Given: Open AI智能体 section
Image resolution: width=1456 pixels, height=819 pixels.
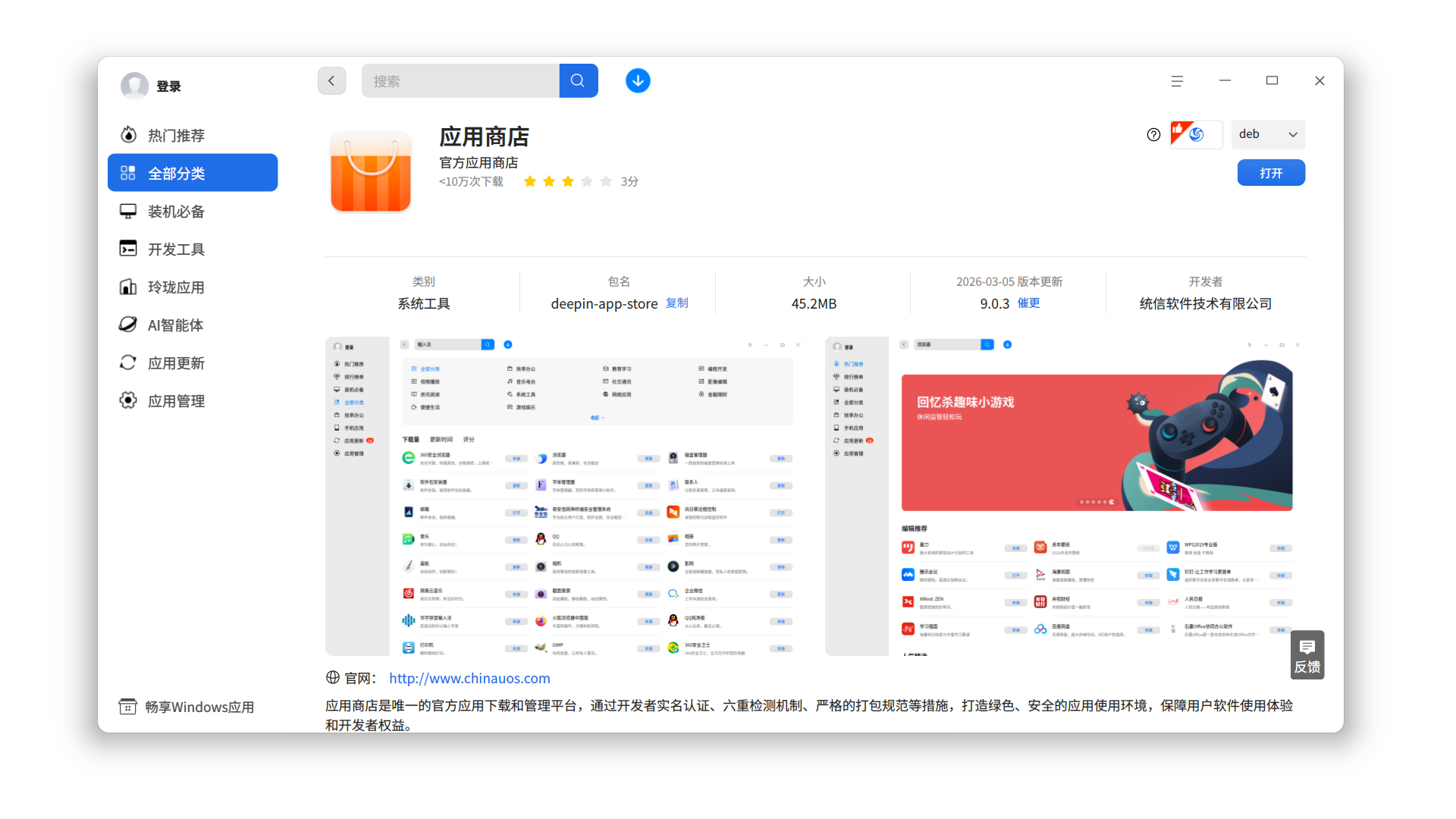Looking at the screenshot, I should 193,325.
